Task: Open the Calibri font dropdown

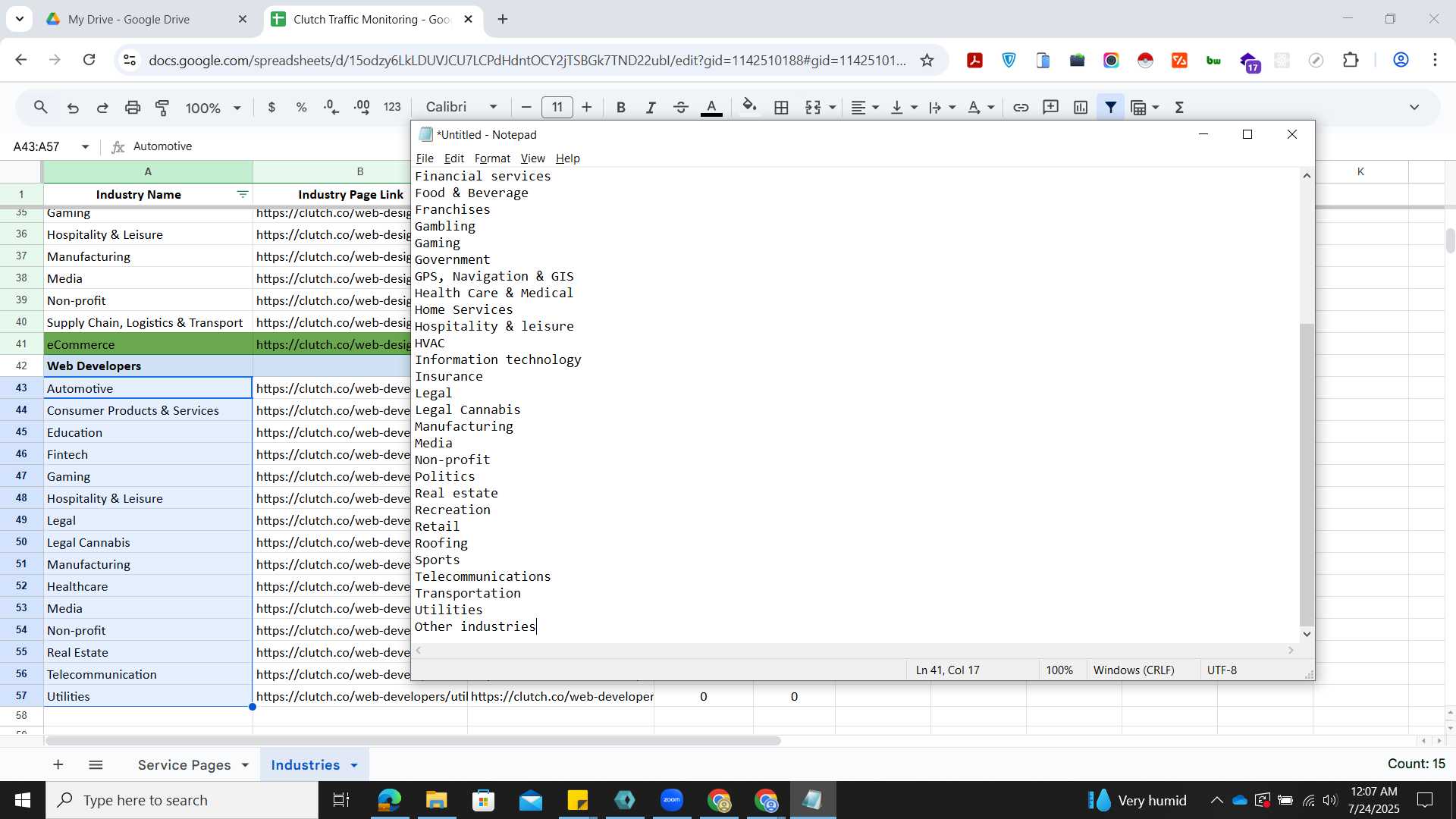Action: [x=461, y=108]
